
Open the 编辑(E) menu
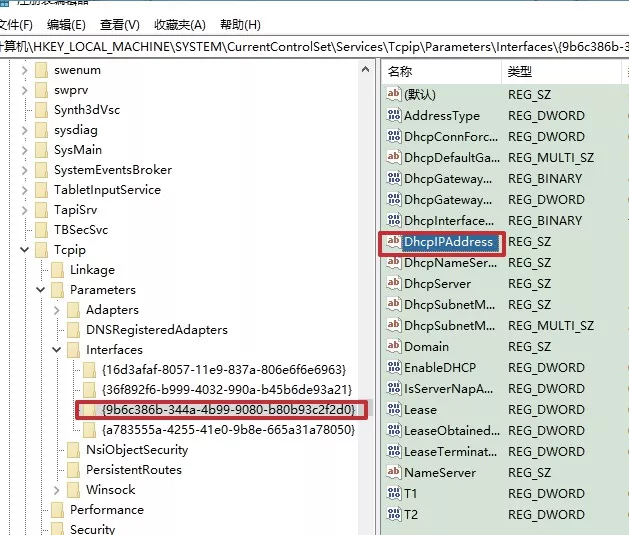point(66,24)
